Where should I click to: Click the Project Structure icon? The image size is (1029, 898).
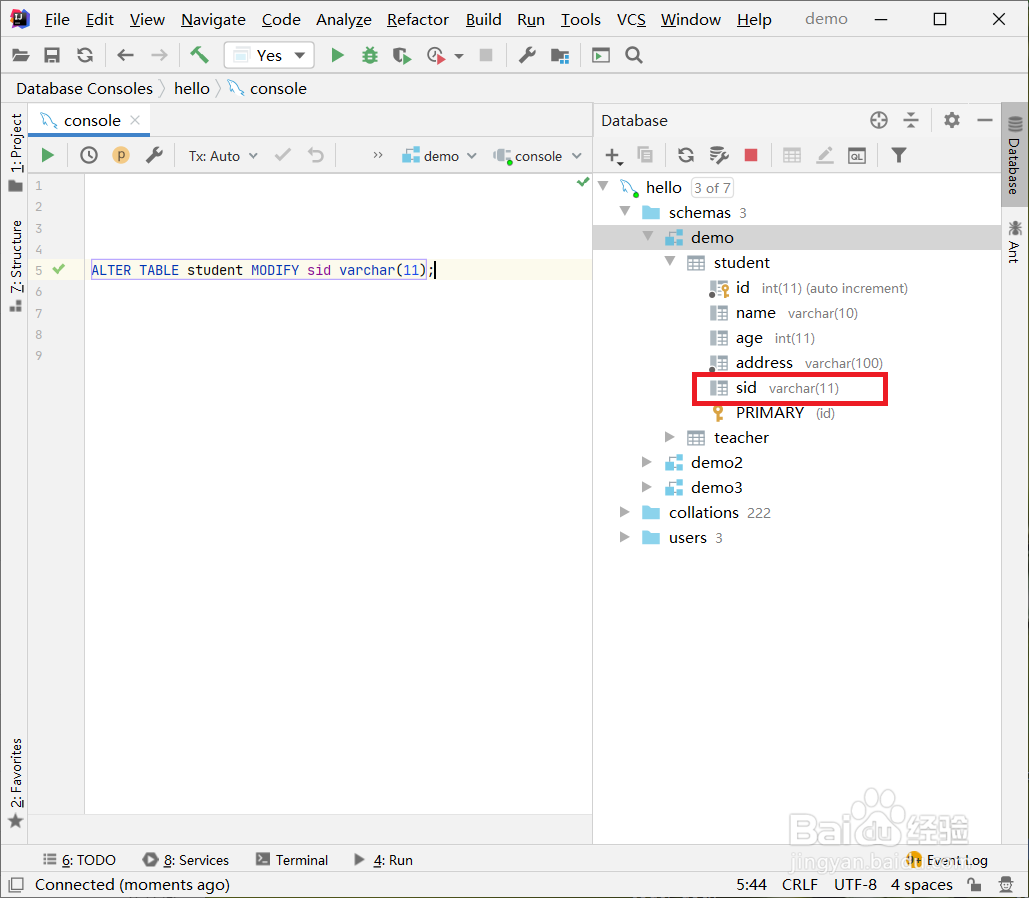point(560,55)
